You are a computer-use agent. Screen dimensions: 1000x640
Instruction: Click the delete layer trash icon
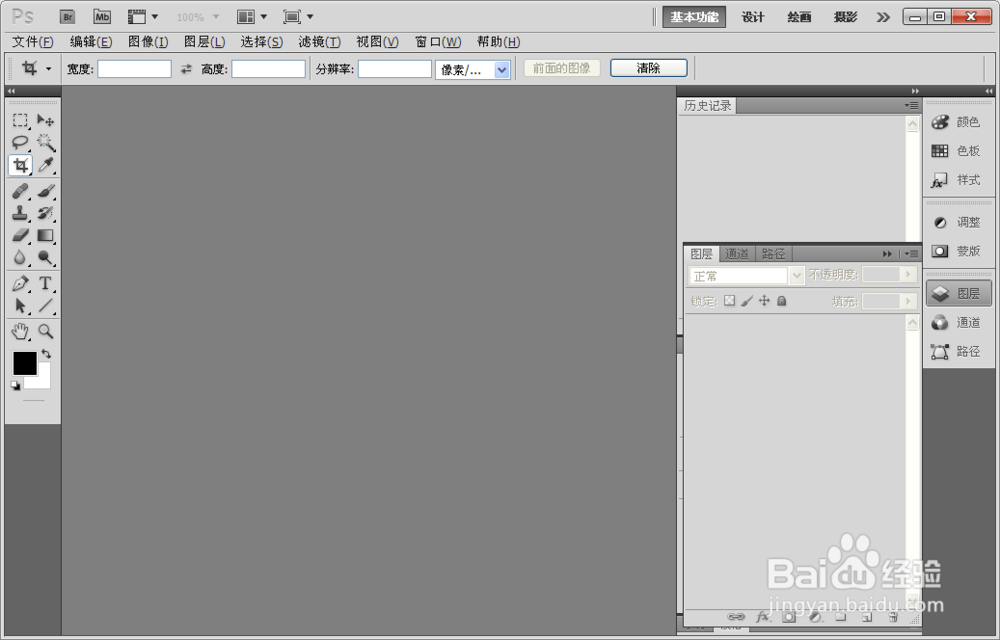(892, 617)
